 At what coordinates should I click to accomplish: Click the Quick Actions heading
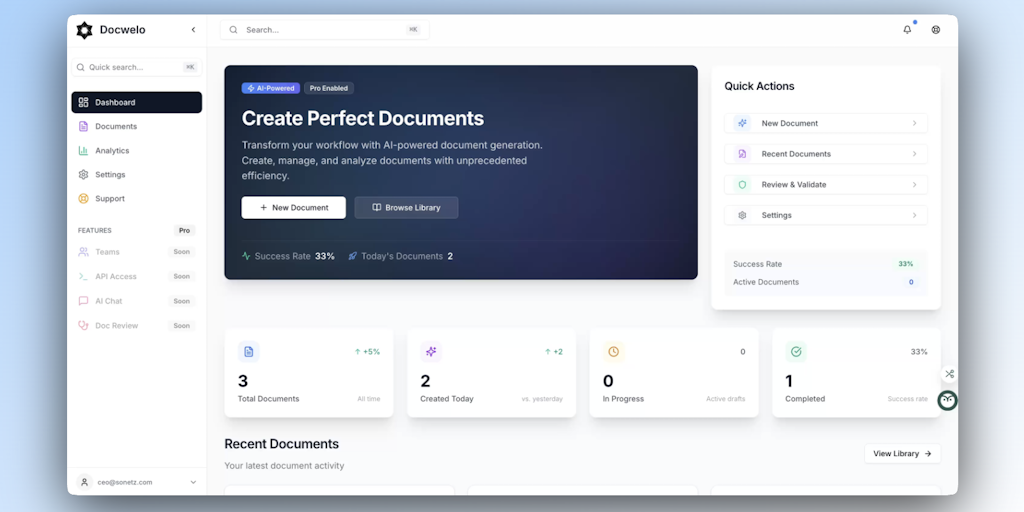pyautogui.click(x=759, y=86)
